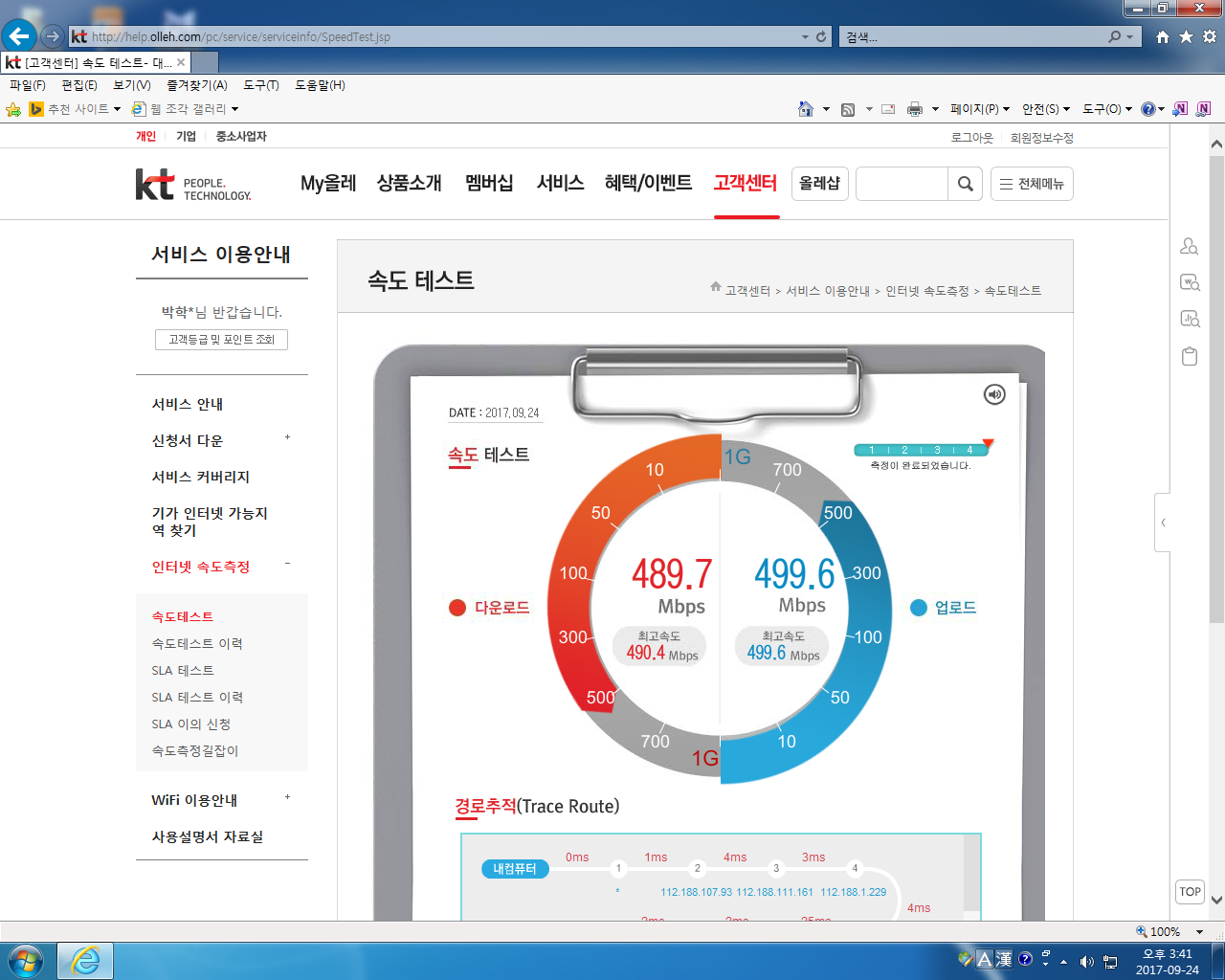Toggle the speed test sound icon

click(994, 394)
